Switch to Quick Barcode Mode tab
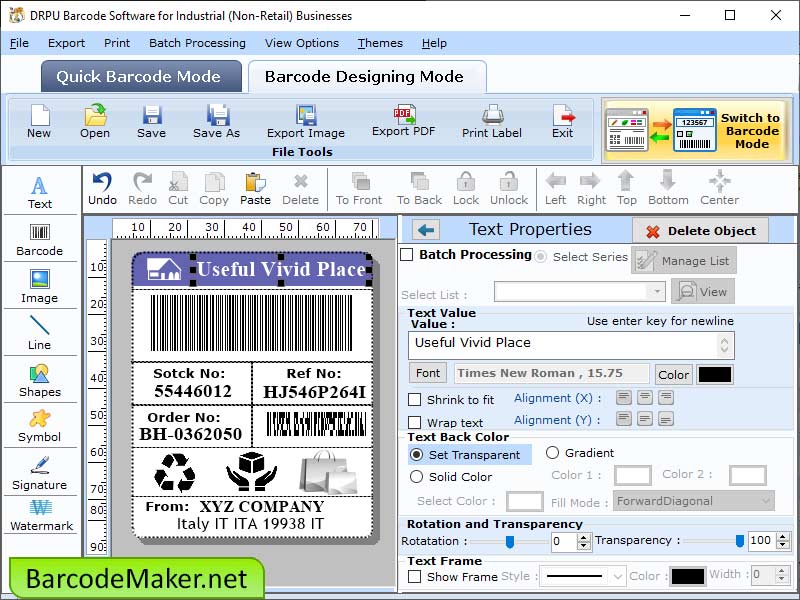 click(x=140, y=76)
